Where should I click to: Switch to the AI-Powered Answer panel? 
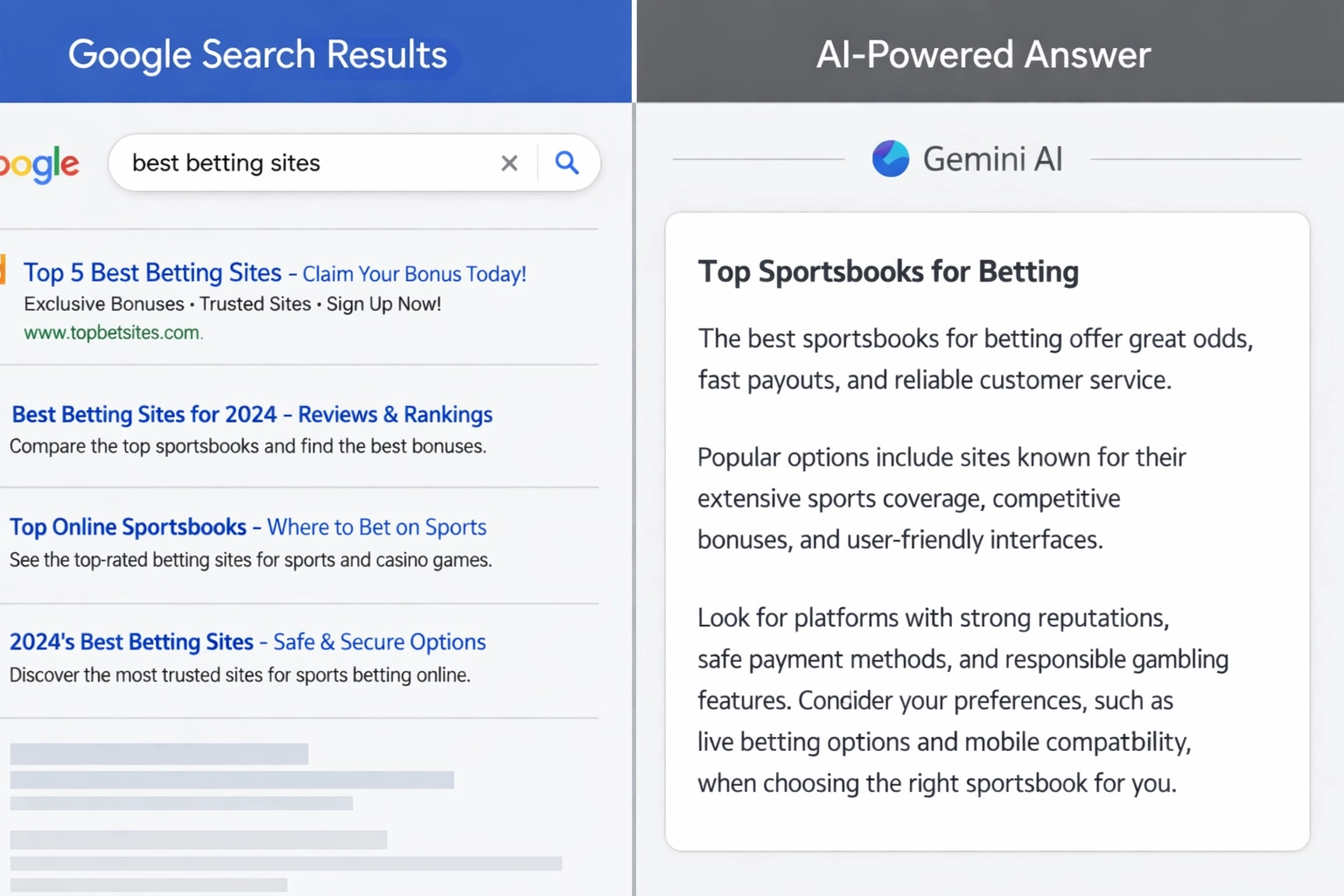983,53
